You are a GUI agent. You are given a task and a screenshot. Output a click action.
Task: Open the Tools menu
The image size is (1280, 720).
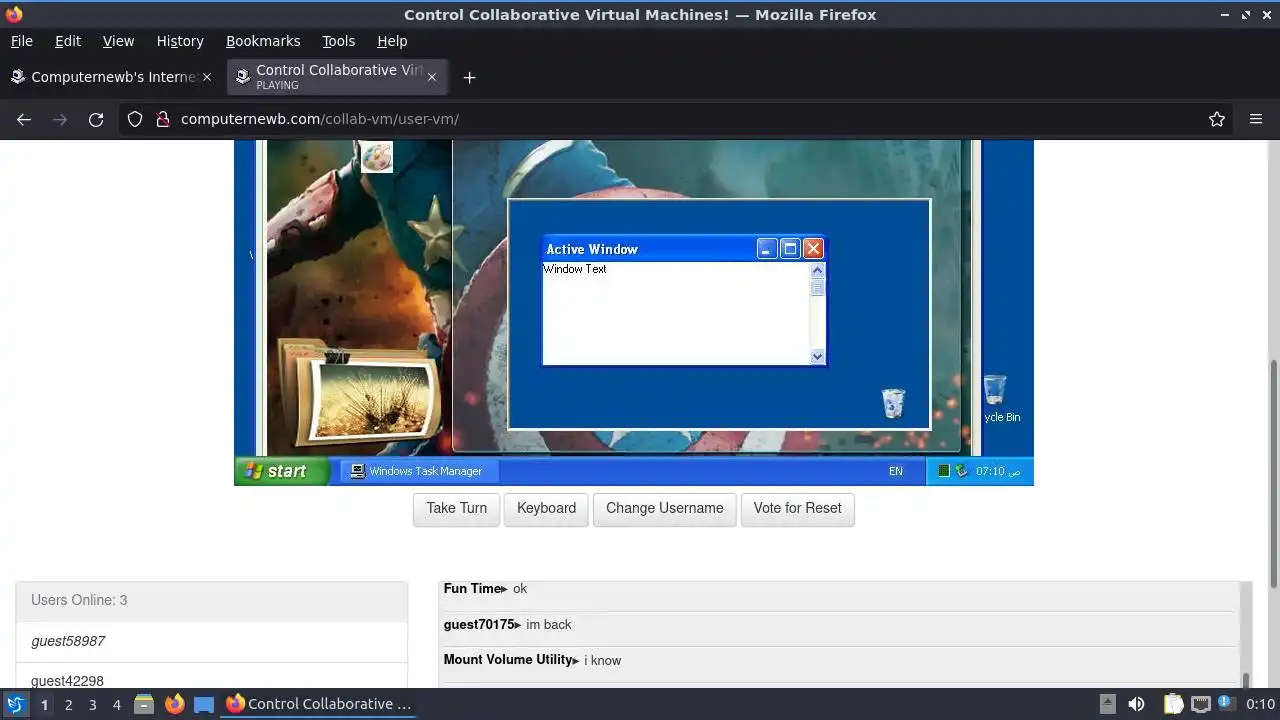(x=338, y=41)
